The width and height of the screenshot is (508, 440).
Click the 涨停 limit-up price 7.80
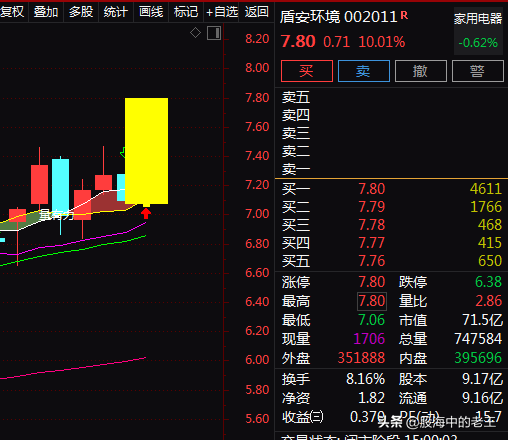(x=372, y=282)
